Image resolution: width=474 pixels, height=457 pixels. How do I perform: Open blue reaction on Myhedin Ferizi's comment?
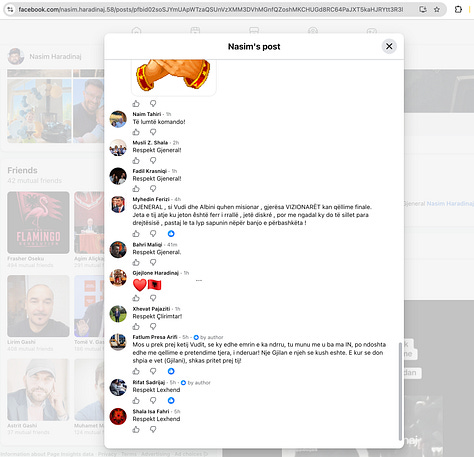171,234
